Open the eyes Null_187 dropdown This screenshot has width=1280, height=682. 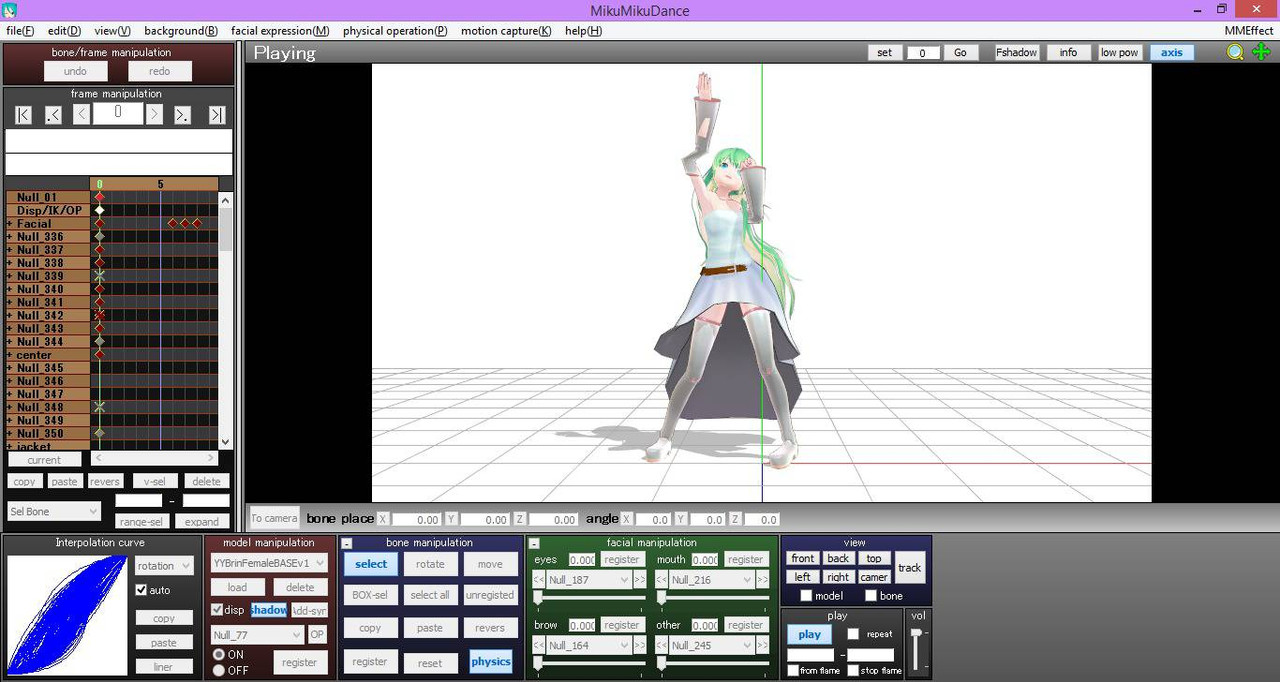pyautogui.click(x=588, y=580)
